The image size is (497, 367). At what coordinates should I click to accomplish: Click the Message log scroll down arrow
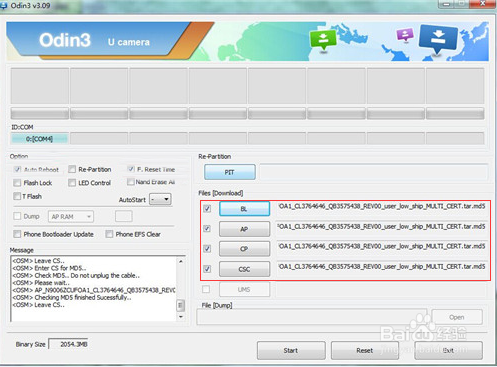pos(181,316)
